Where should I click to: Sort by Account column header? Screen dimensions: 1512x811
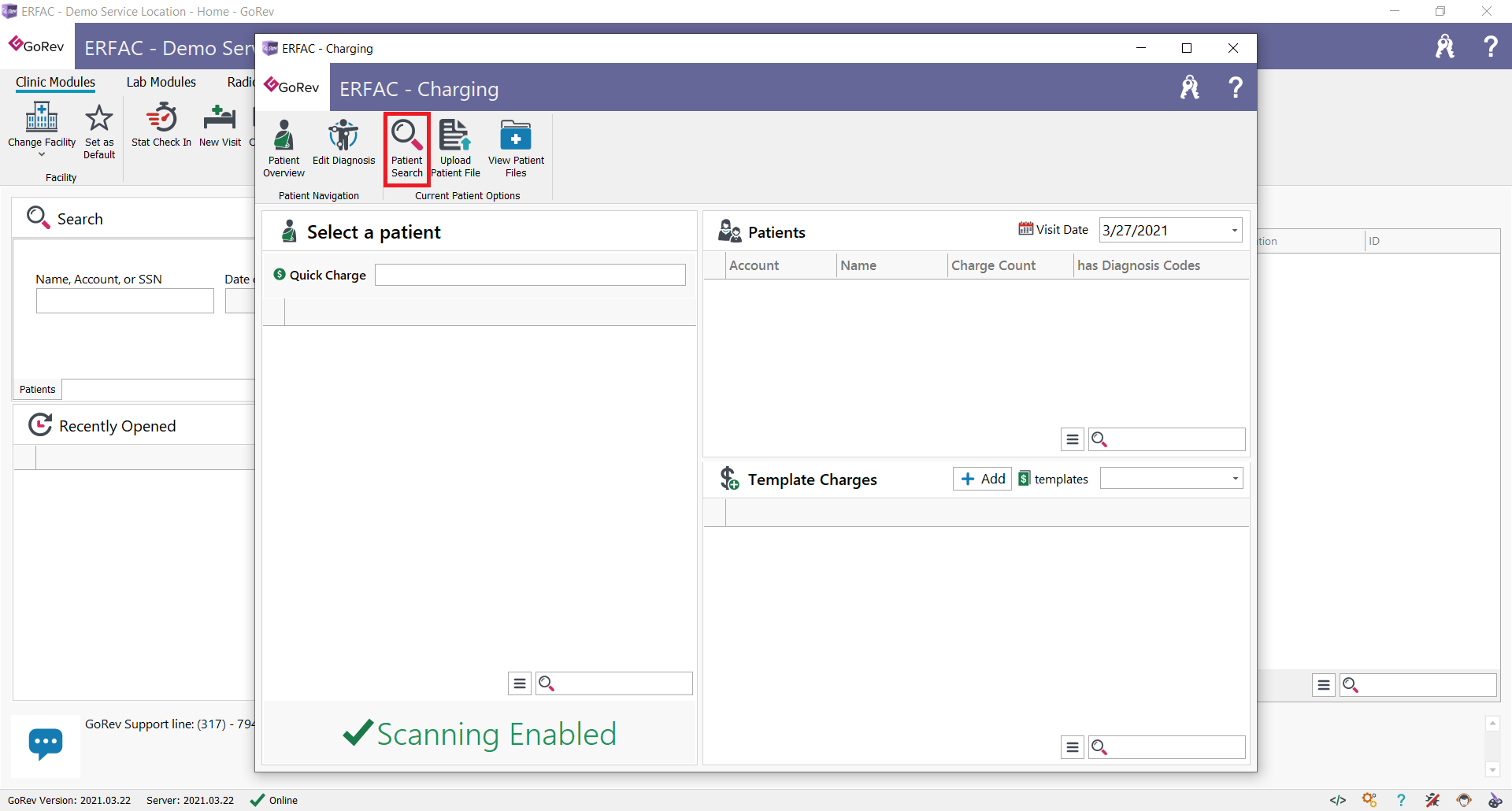[780, 265]
